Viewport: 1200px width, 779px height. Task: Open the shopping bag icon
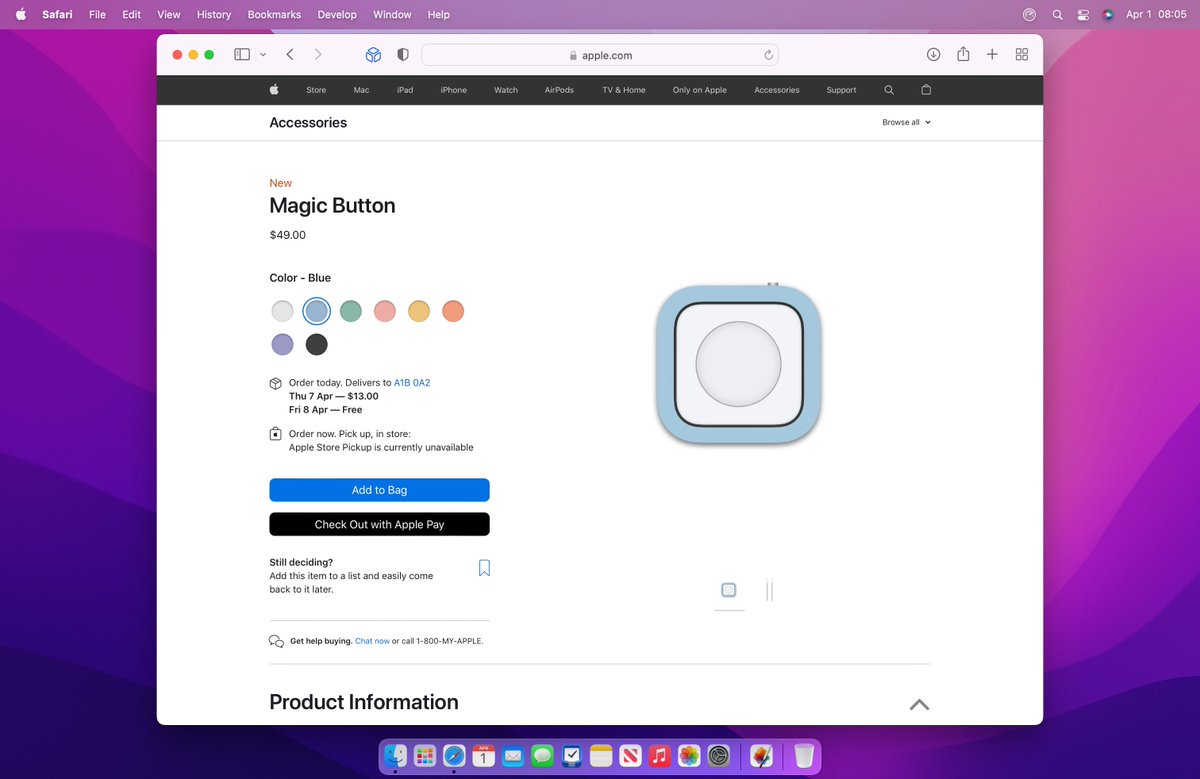click(926, 90)
